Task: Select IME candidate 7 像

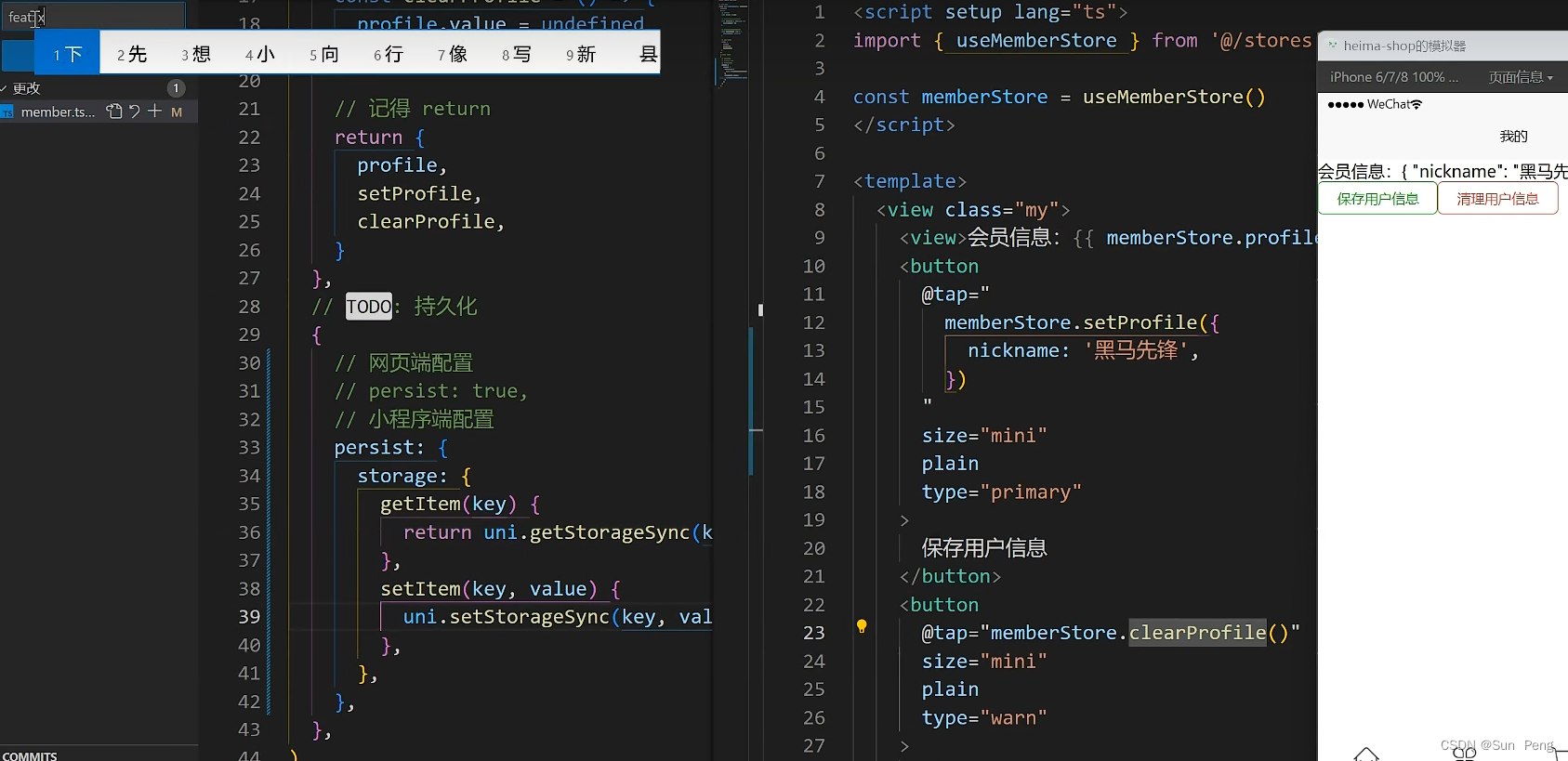Action: tap(452, 54)
